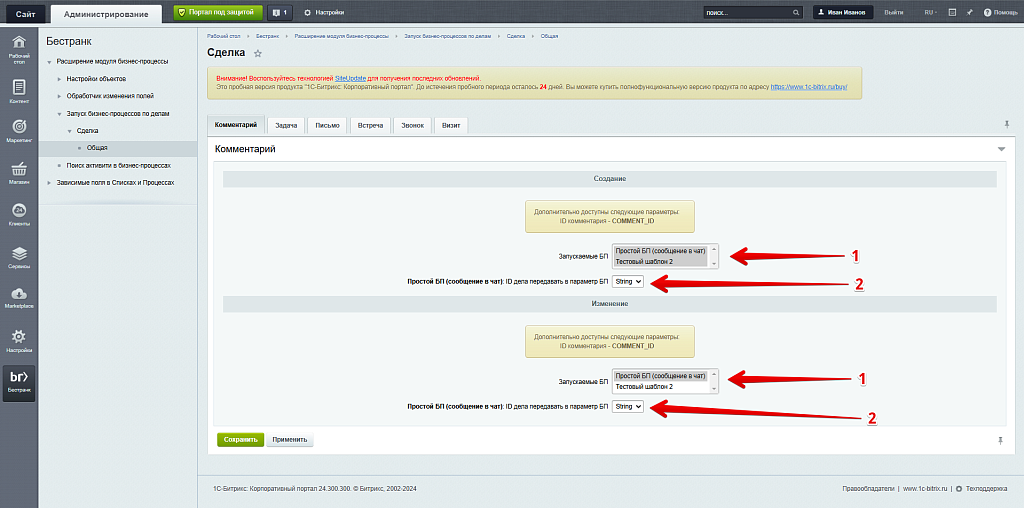Open String dropdown in the Создание section
Screen dimensions: 1024x508
[628, 282]
